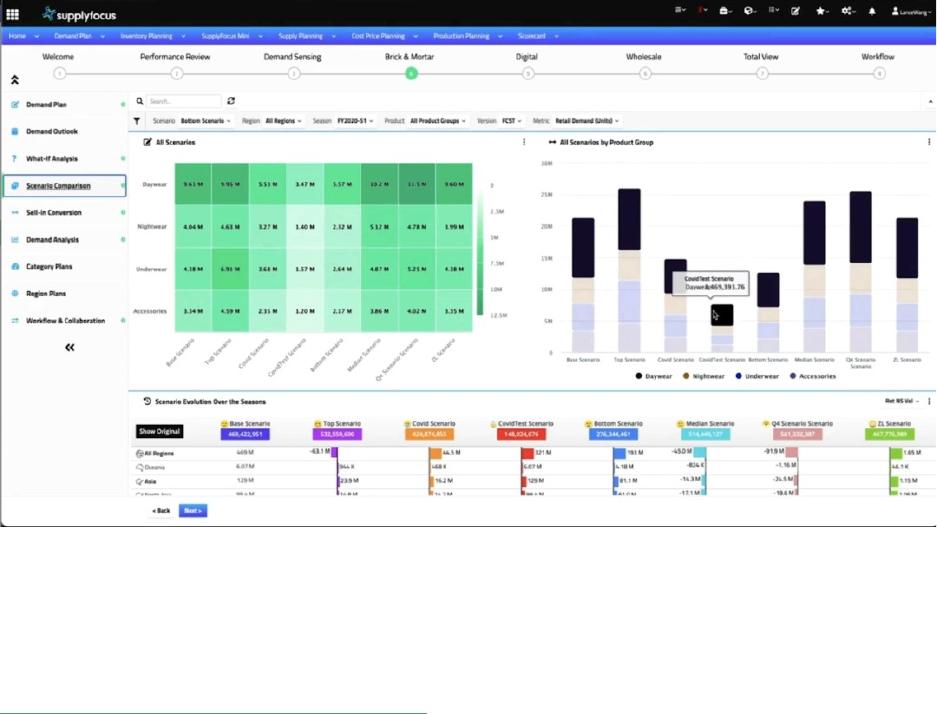
Task: Open the Scenario Evolution panel kebab menu
Action: [929, 401]
